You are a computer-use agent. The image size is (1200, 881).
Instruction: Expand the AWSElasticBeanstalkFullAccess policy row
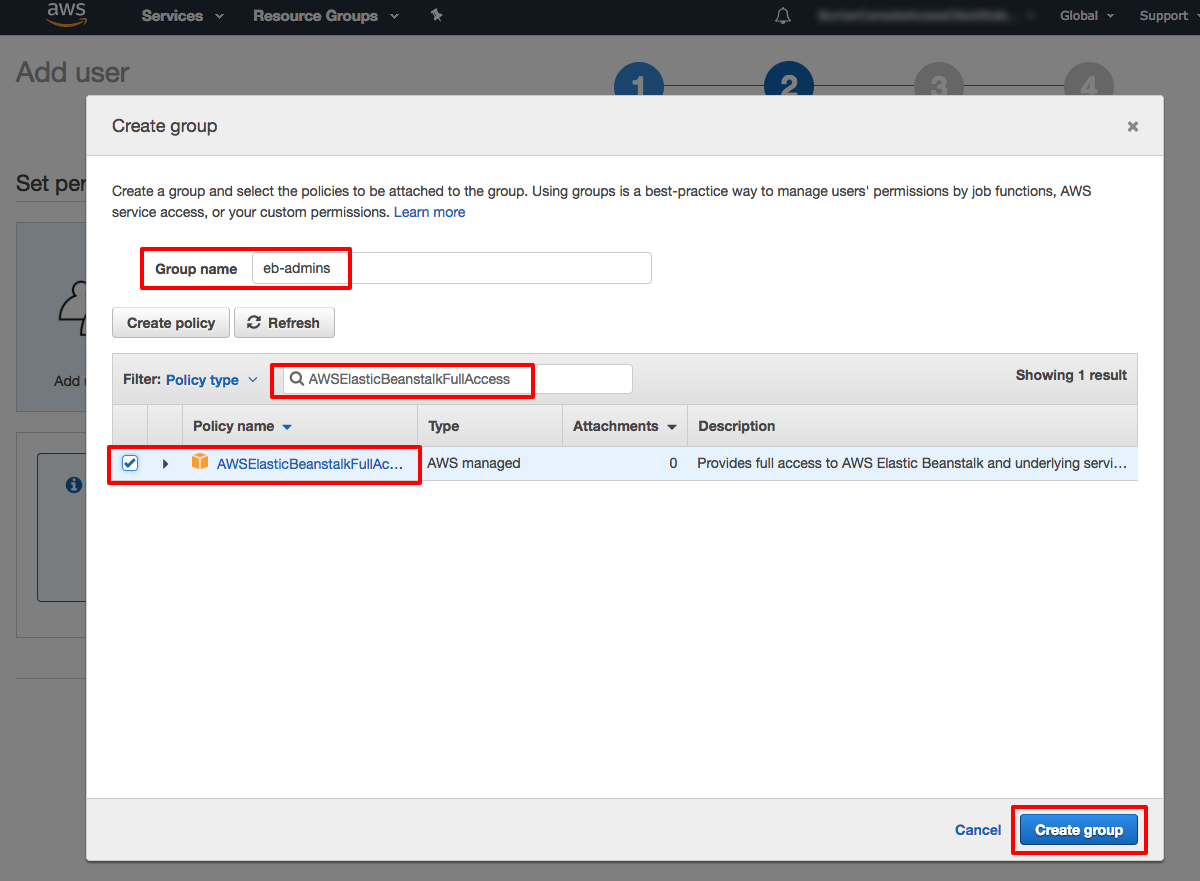(x=165, y=463)
